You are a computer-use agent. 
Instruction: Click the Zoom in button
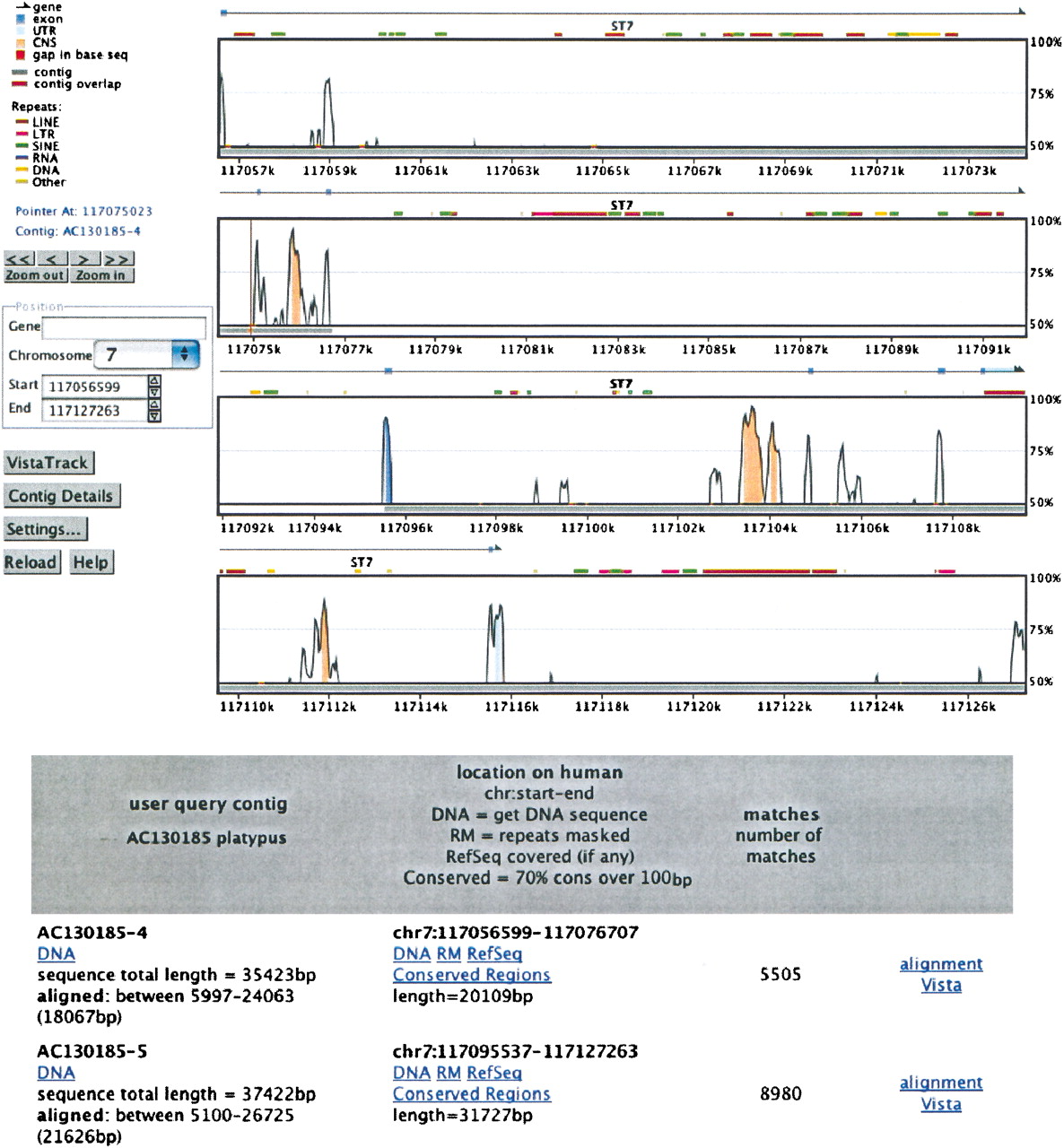tap(100, 275)
